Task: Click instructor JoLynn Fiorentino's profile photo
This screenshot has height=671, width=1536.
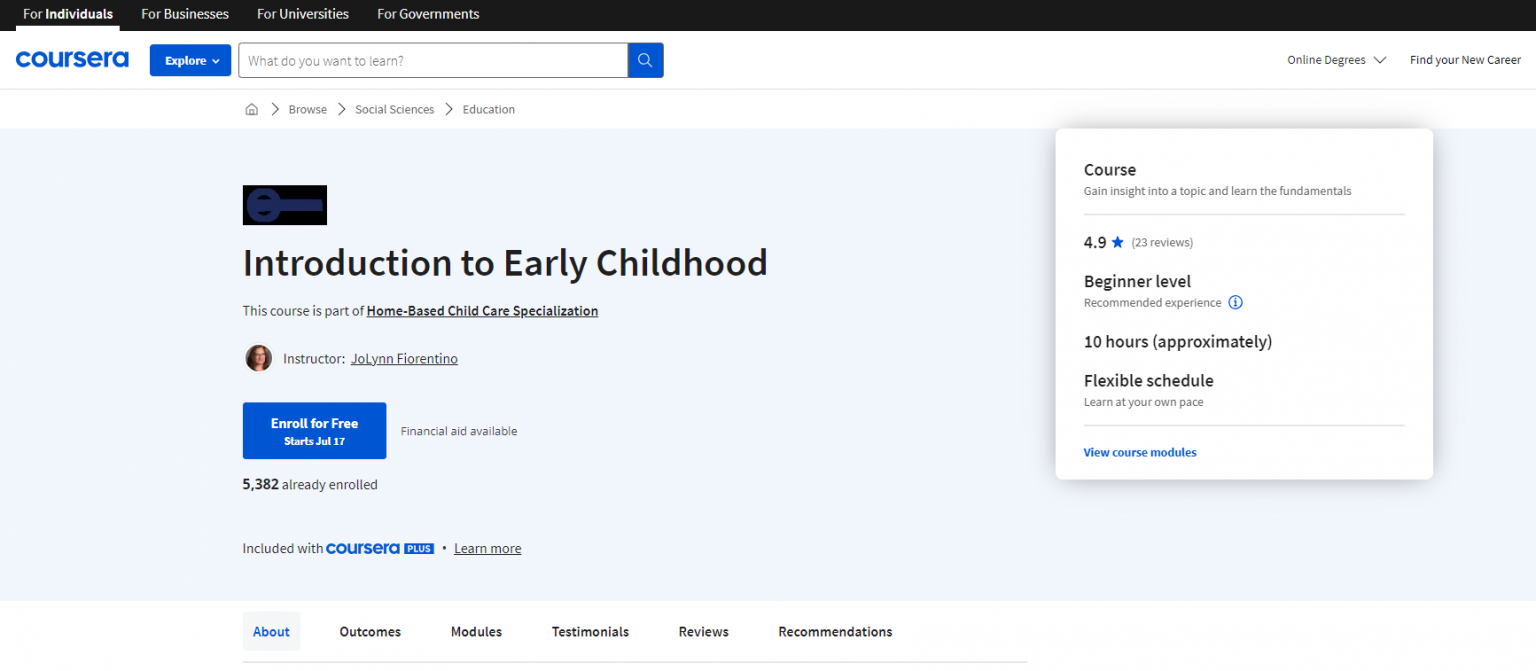Action: (x=258, y=358)
